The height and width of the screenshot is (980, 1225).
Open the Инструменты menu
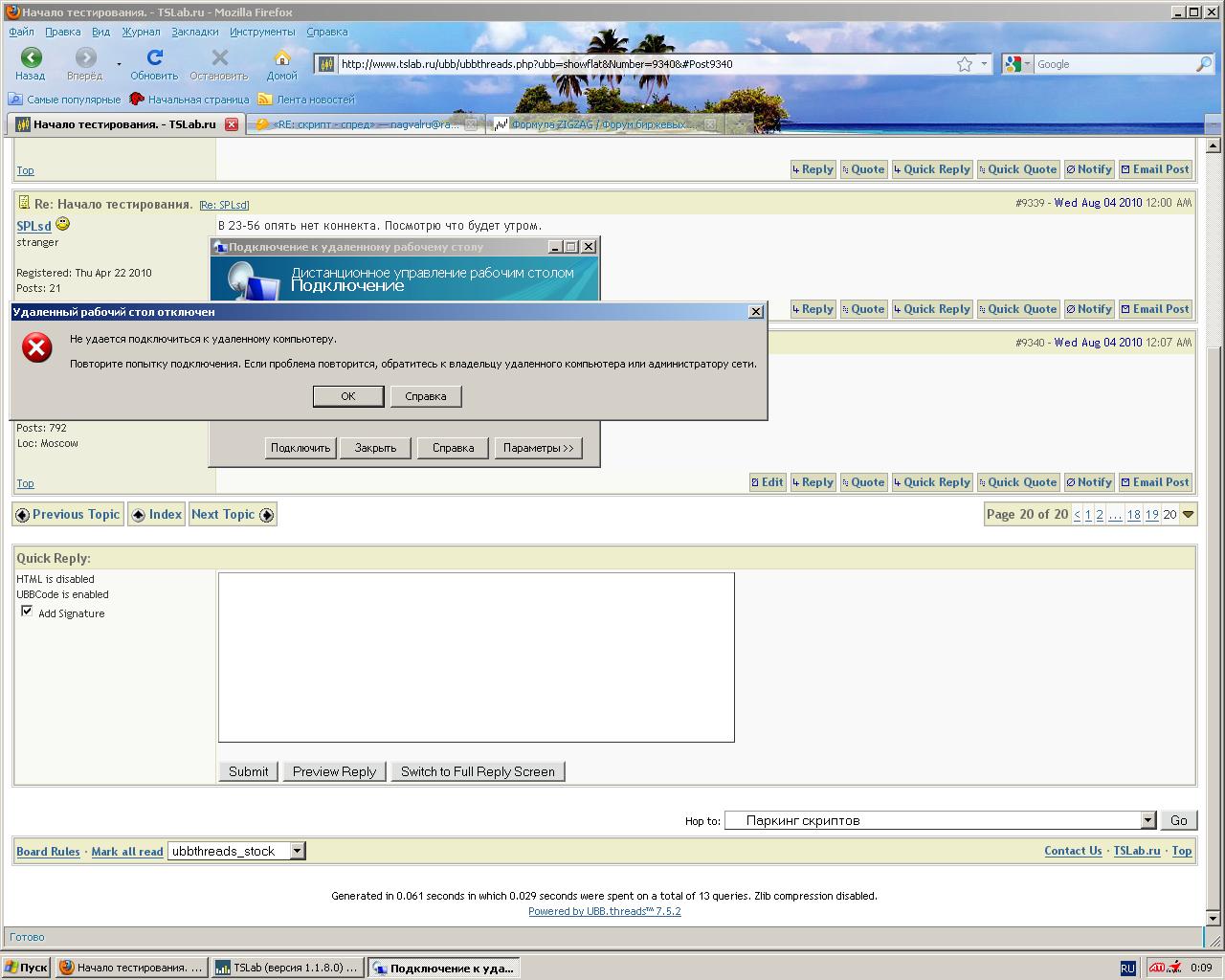click(x=262, y=32)
